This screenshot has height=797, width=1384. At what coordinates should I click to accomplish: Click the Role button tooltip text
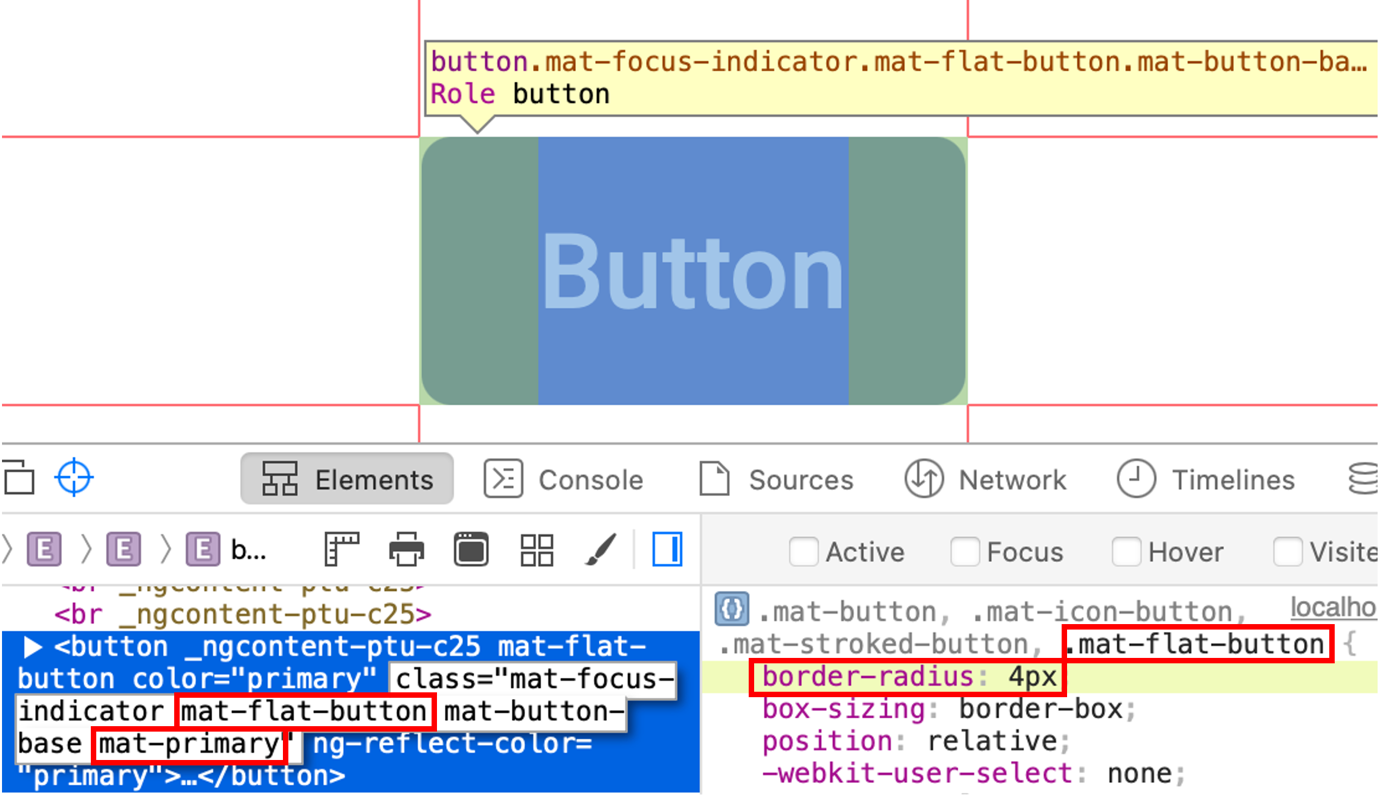pos(520,94)
